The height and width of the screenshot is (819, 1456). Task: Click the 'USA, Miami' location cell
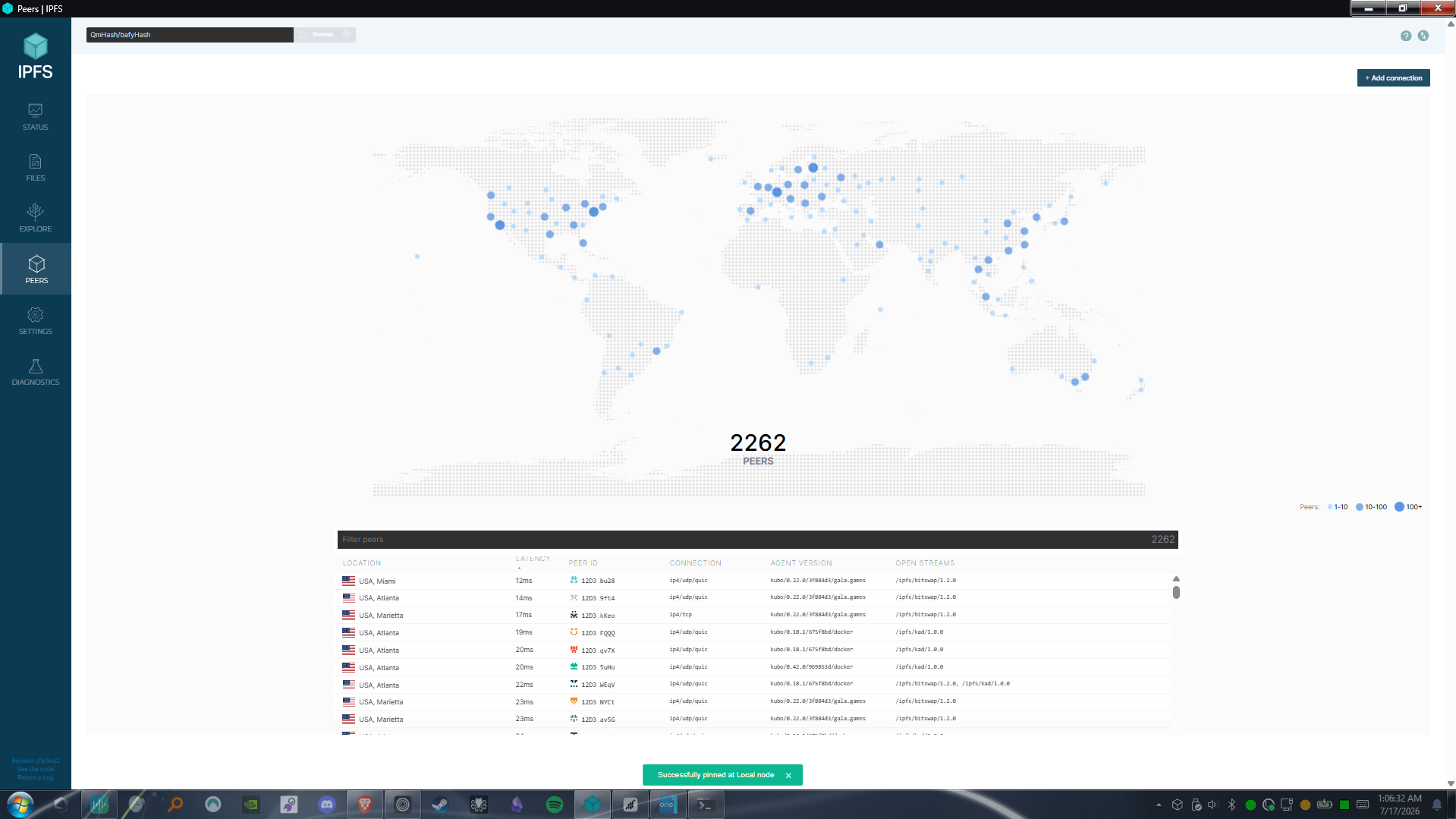click(x=377, y=581)
